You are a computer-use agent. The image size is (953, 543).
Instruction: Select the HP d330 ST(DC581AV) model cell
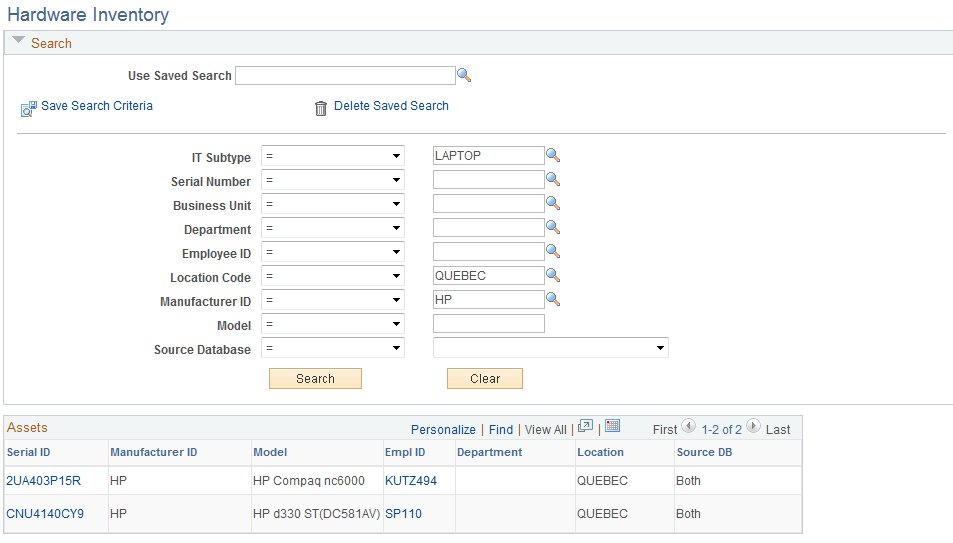pos(317,513)
